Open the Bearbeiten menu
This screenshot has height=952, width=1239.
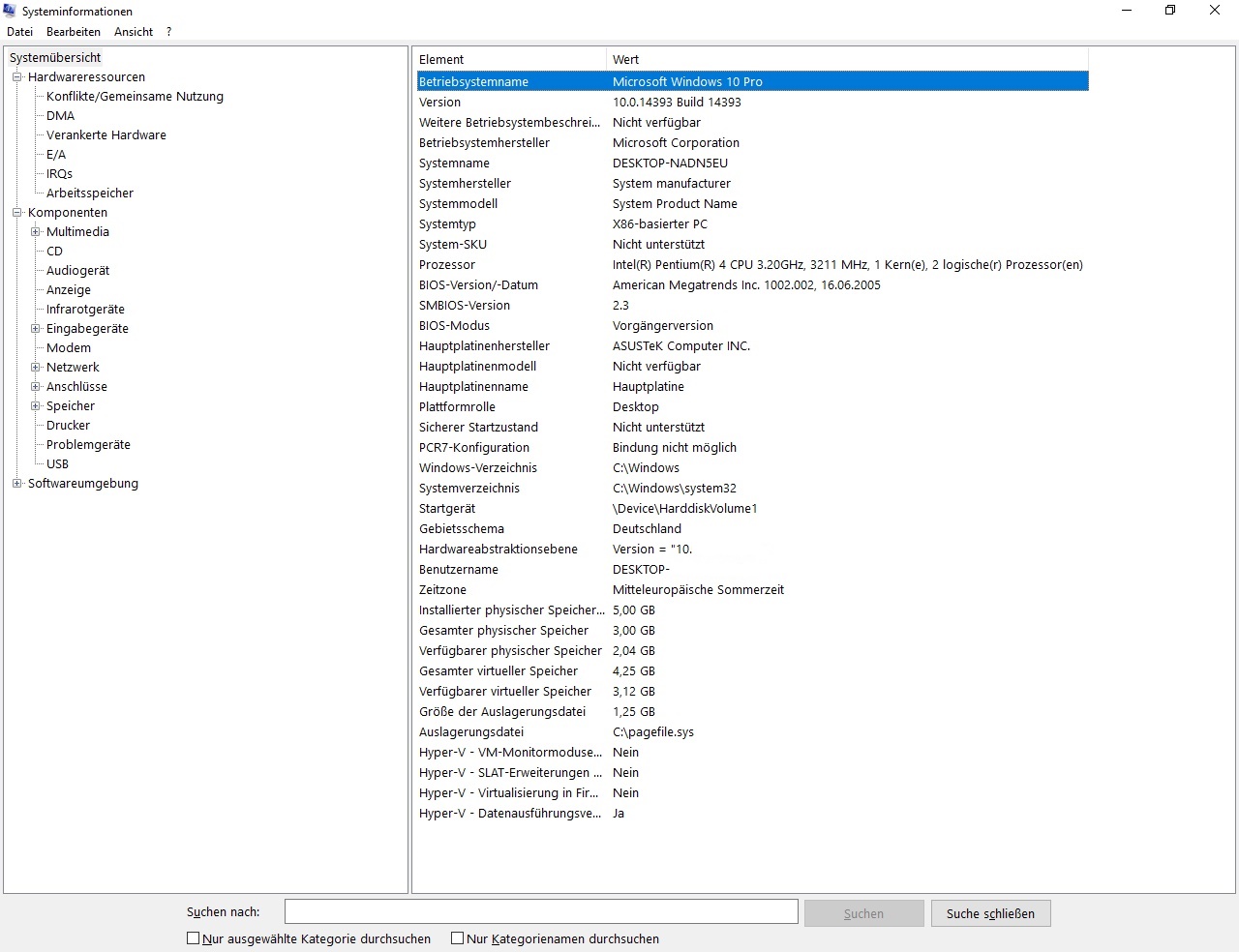pyautogui.click(x=74, y=32)
